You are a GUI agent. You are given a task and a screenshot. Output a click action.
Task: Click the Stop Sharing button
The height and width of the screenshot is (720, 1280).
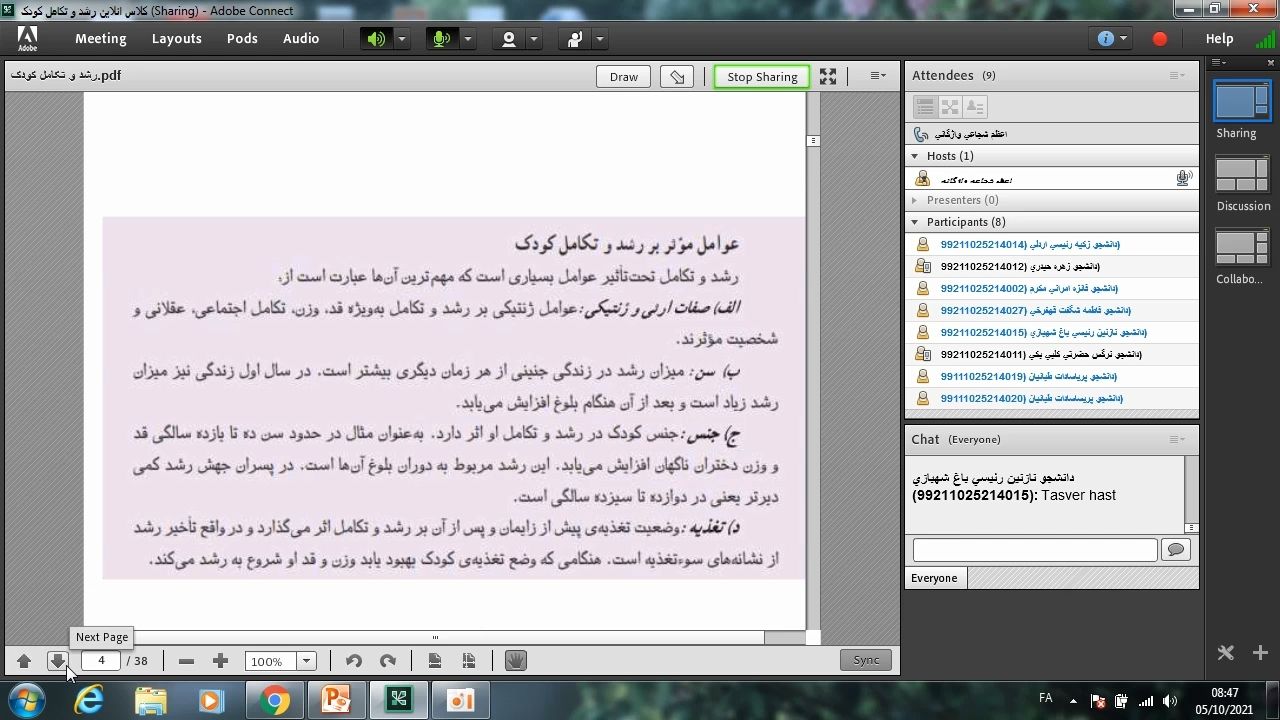pyautogui.click(x=762, y=77)
